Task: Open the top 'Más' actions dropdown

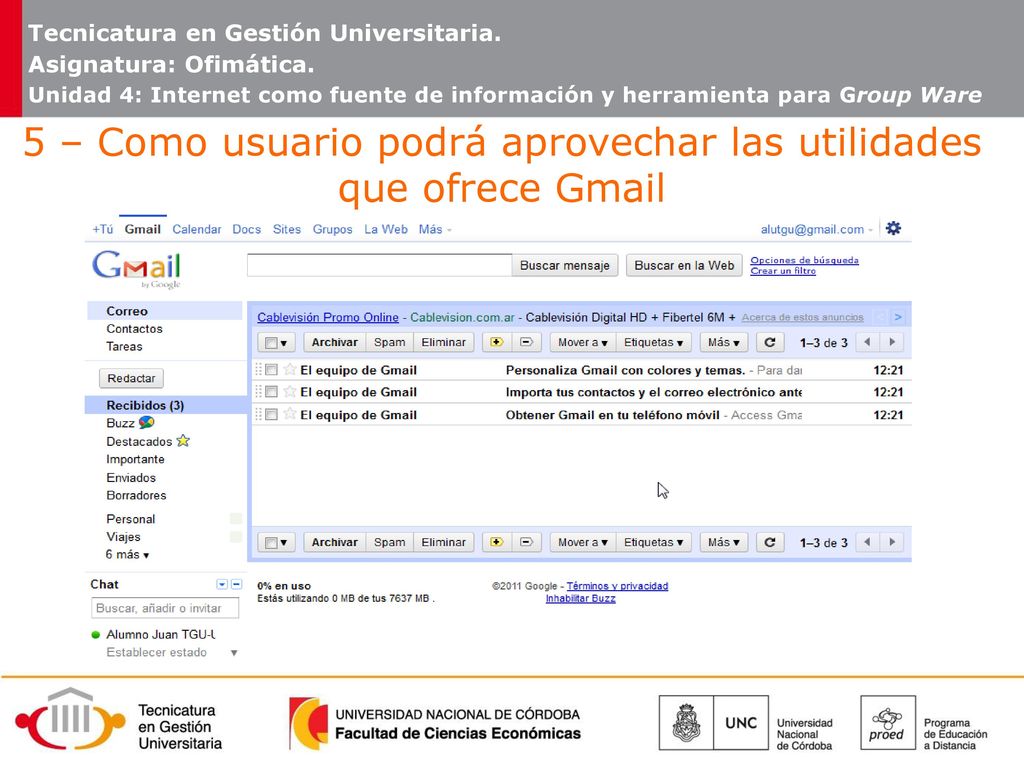Action: point(724,342)
